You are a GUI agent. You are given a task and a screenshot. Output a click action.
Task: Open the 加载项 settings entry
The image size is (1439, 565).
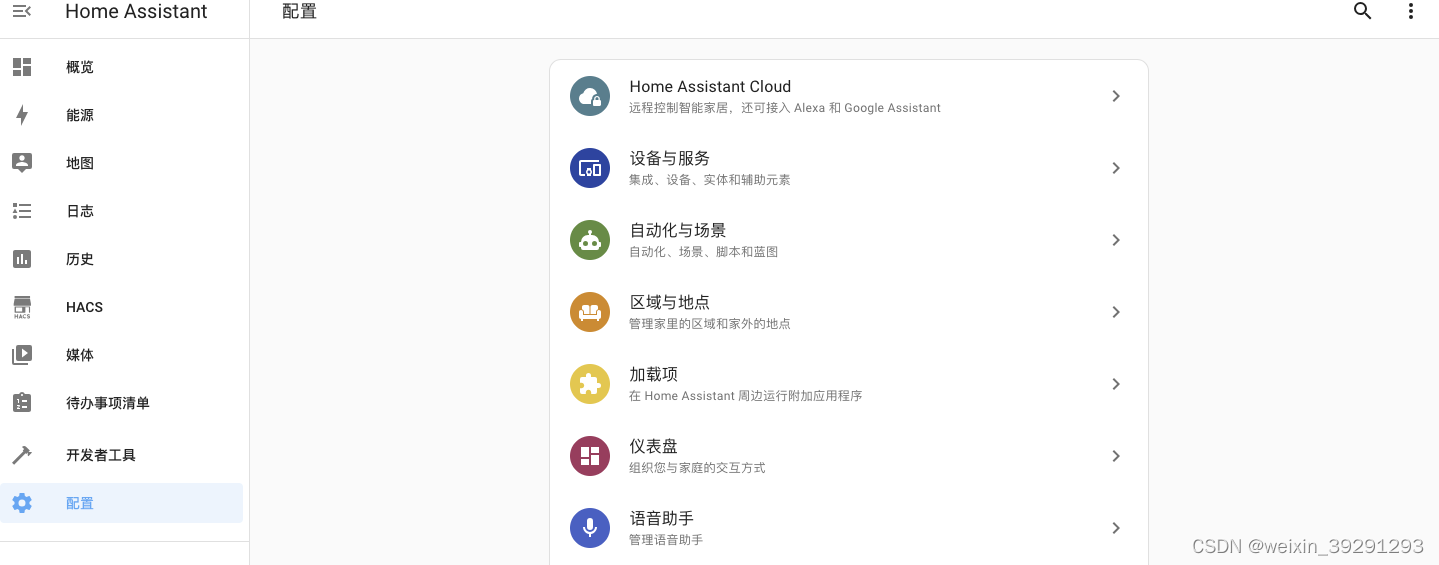[x=848, y=384]
